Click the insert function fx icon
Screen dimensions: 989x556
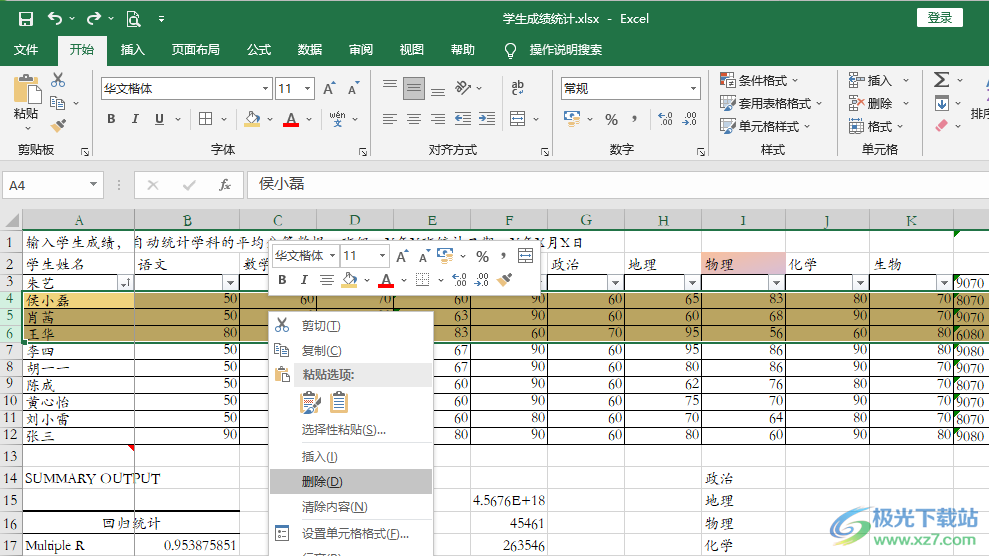point(225,185)
